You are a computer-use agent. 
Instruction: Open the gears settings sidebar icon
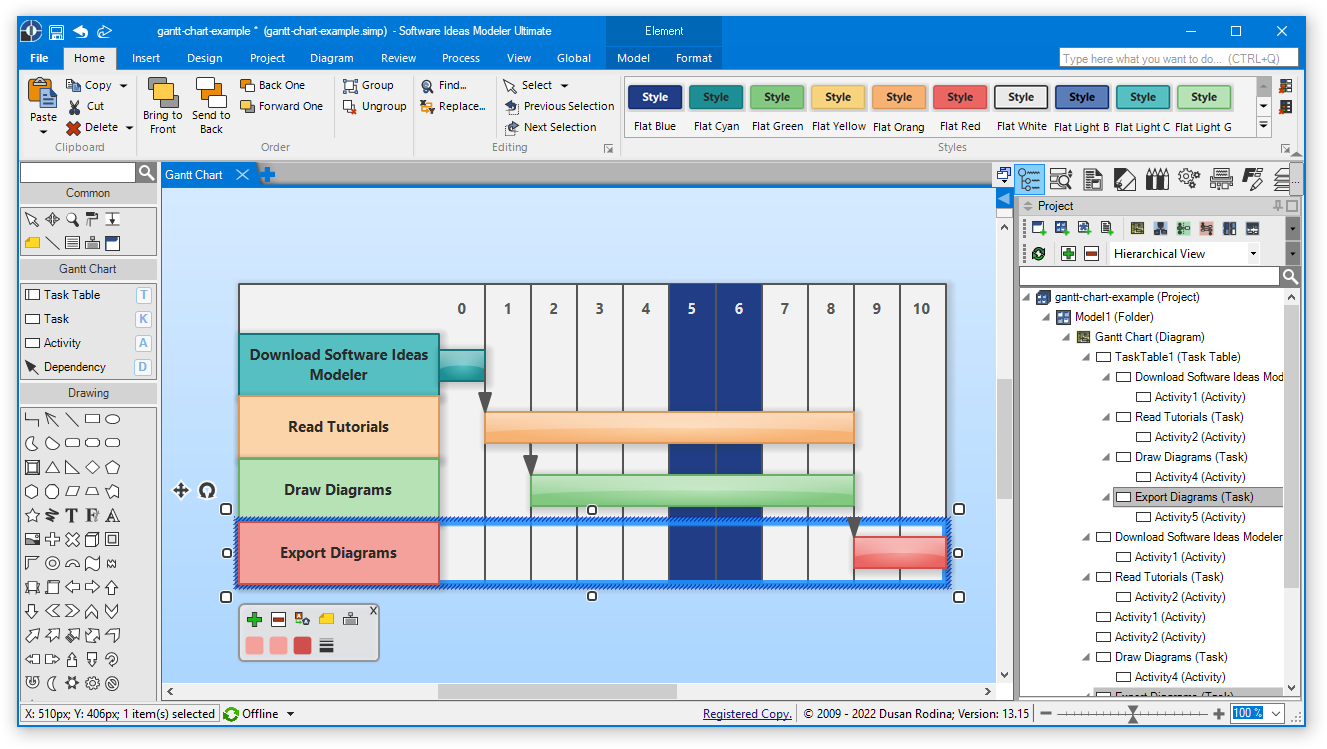1188,179
